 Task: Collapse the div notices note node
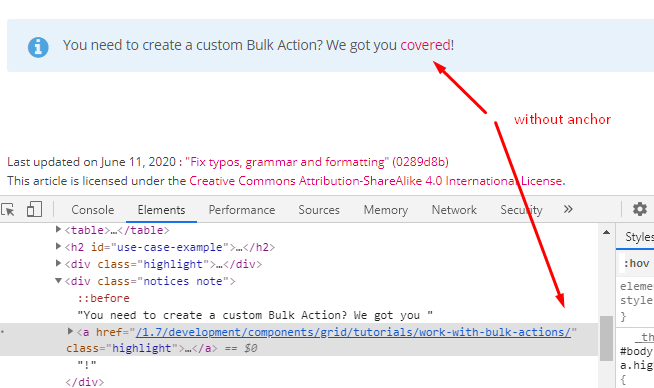58,280
